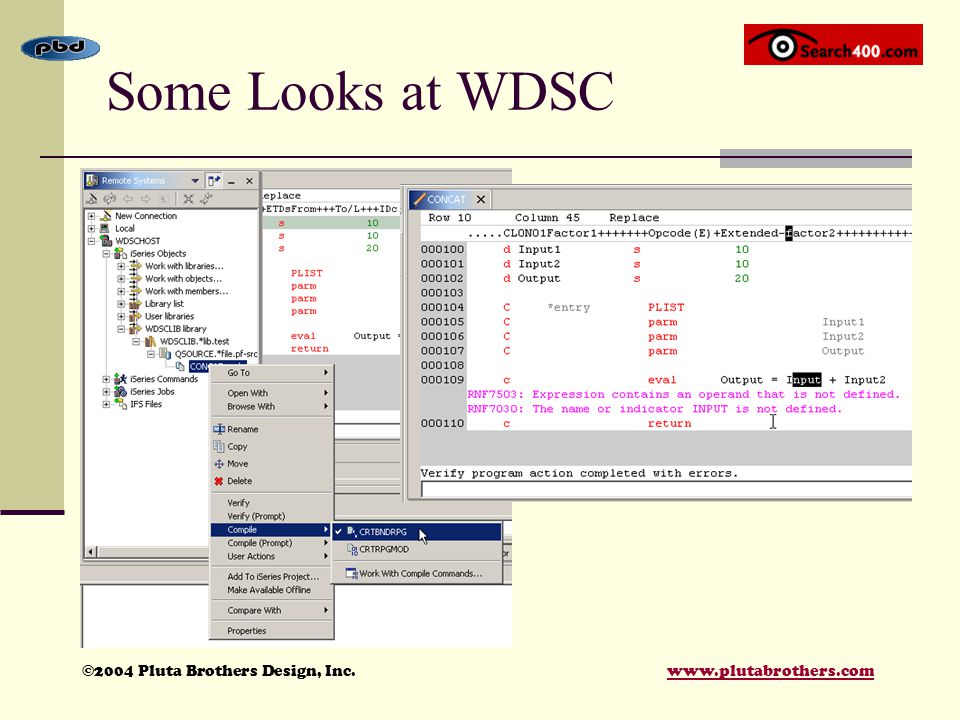Image resolution: width=960 pixels, height=720 pixels.
Task: Click the Move icon in context menu
Action: pos(219,463)
